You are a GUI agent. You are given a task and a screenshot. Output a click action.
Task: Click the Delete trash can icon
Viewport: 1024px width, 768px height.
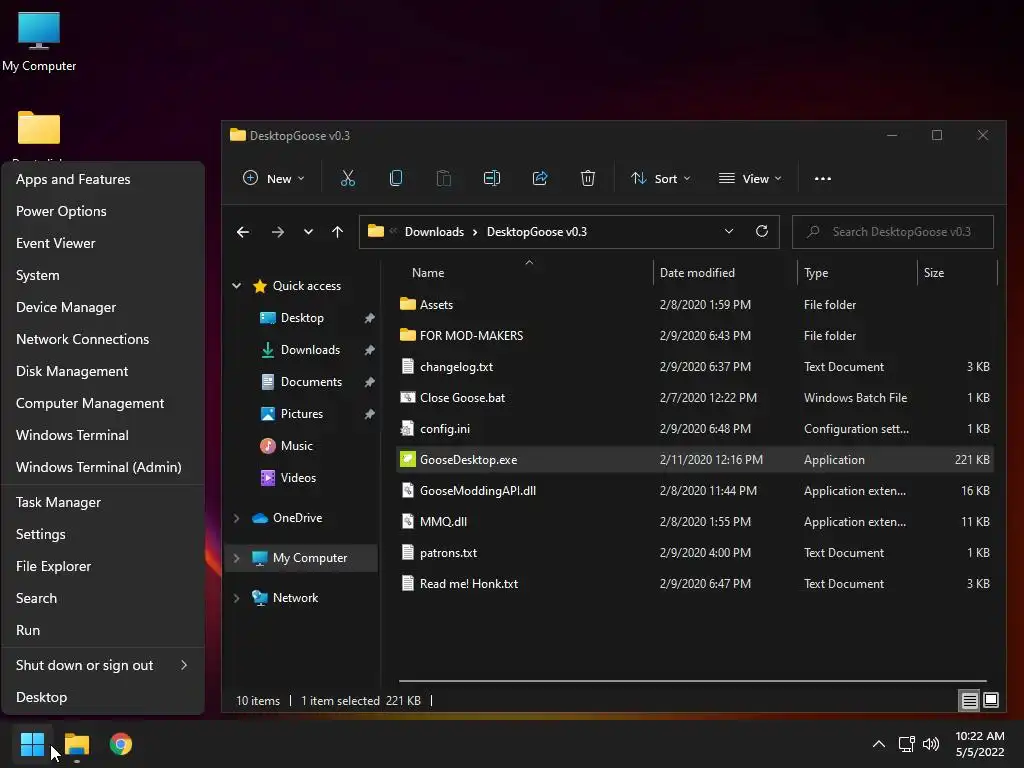coord(588,178)
